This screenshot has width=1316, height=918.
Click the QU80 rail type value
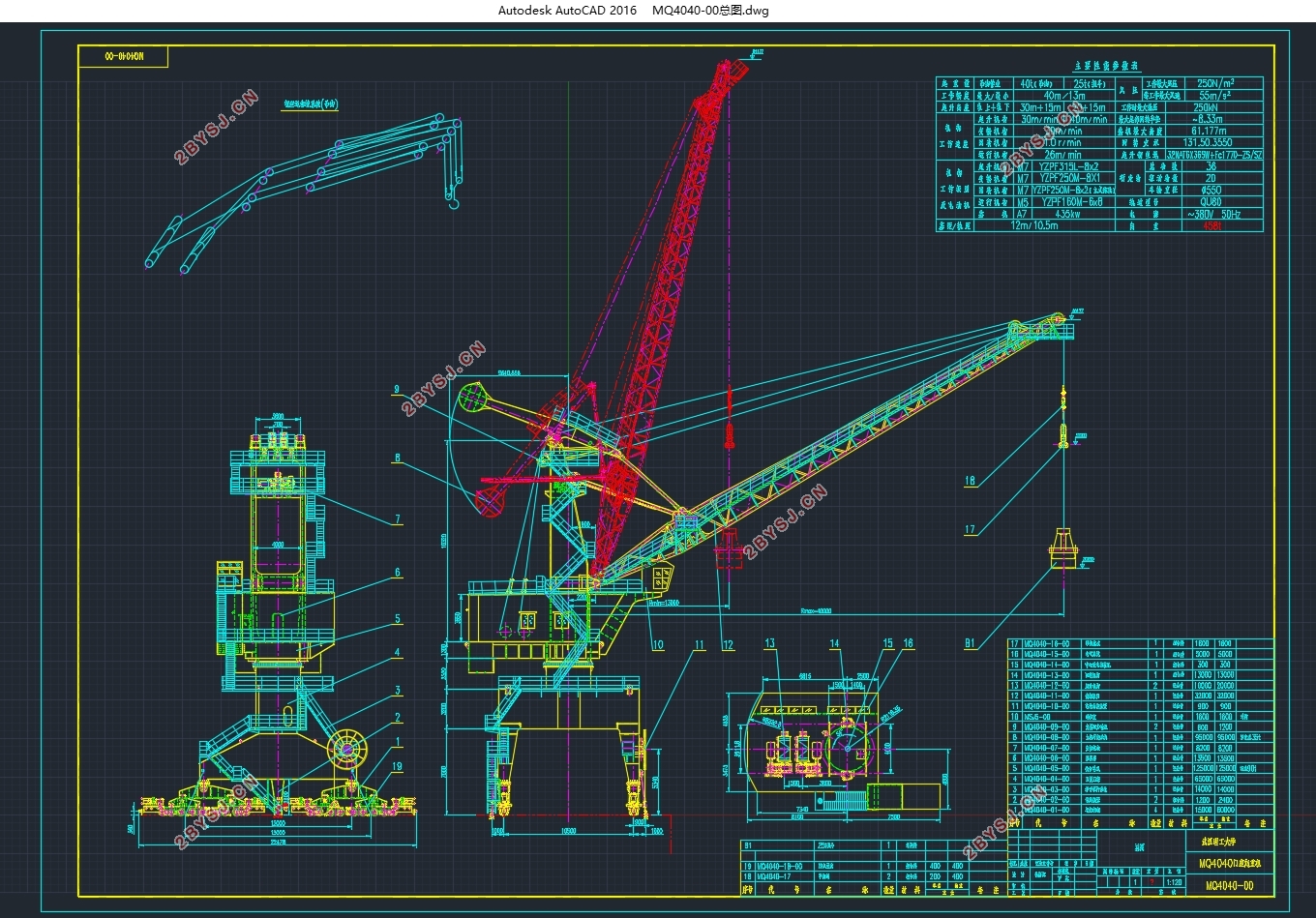(1211, 202)
